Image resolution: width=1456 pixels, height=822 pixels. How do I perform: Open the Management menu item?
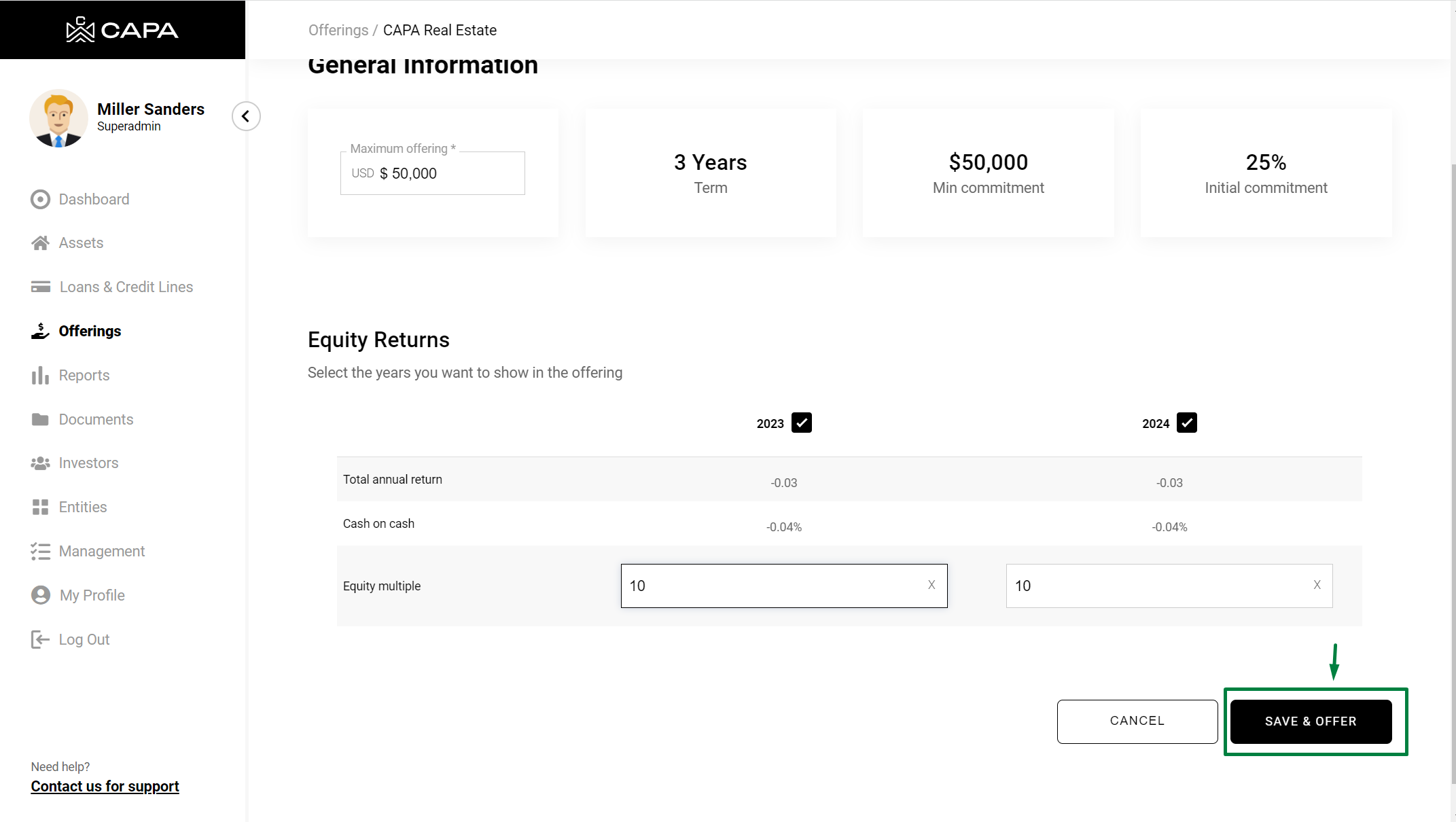pos(101,551)
